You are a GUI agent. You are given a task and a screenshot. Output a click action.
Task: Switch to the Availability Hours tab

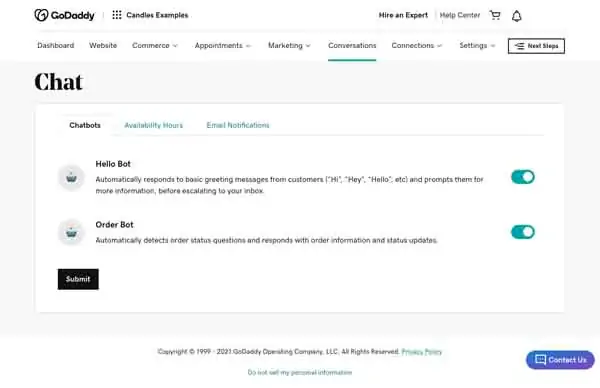click(x=153, y=125)
